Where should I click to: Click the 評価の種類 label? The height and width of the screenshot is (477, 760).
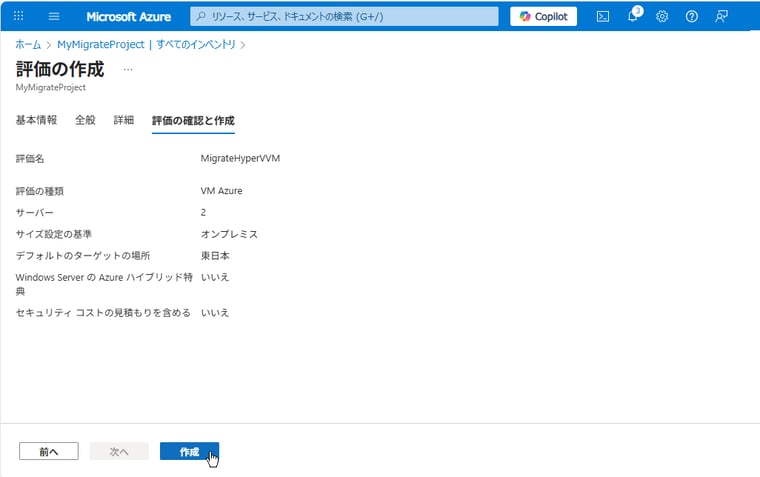point(40,191)
